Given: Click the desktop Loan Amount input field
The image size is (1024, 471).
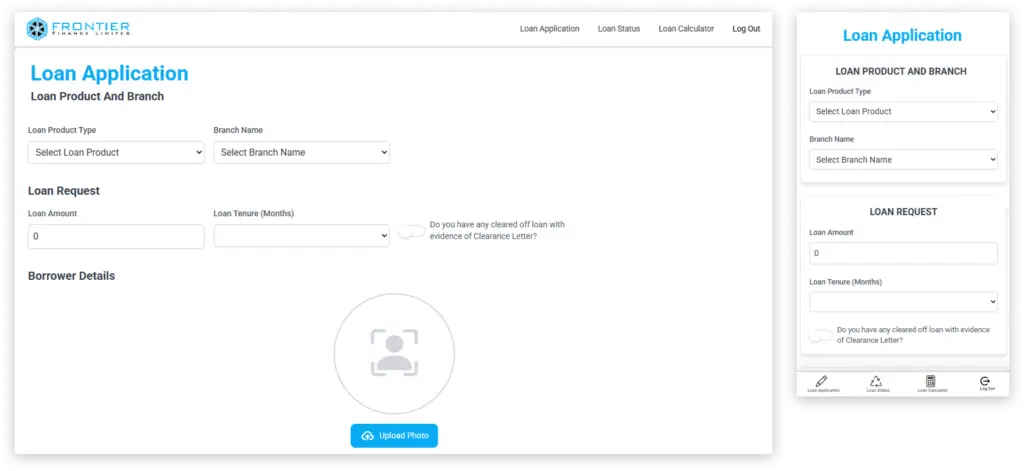Looking at the screenshot, I should pyautogui.click(x=116, y=236).
